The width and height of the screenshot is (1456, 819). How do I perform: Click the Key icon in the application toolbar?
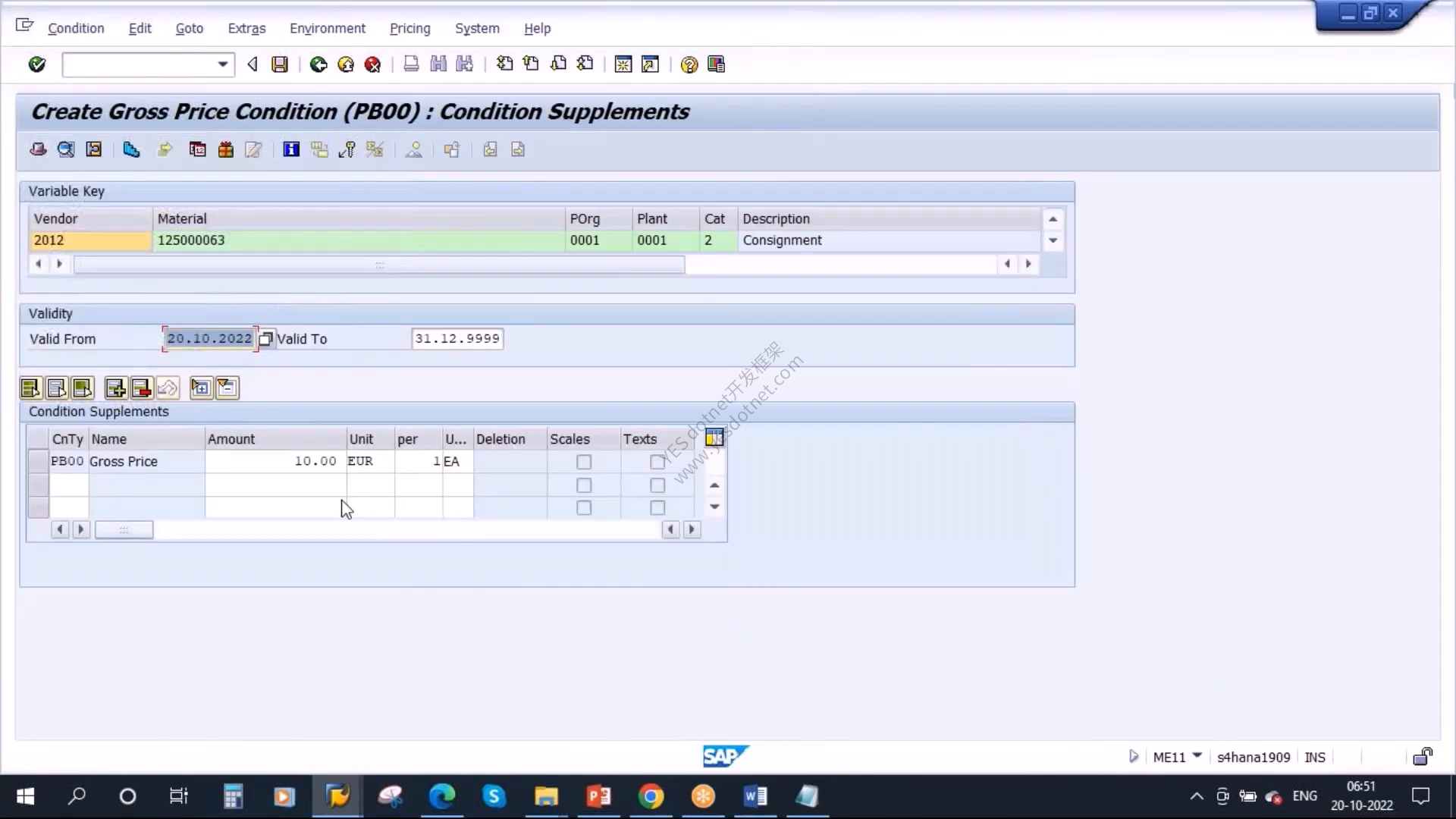click(347, 149)
